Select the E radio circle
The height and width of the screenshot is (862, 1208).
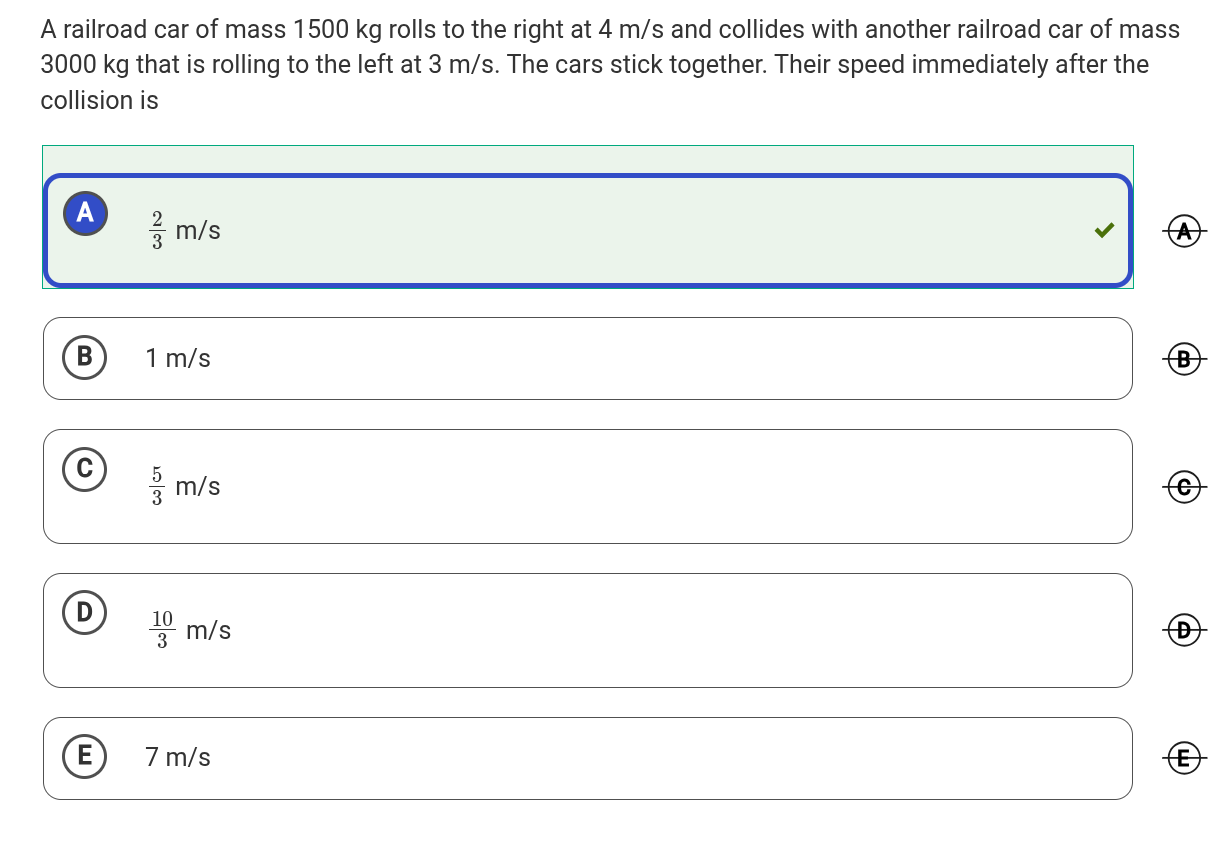point(85,756)
